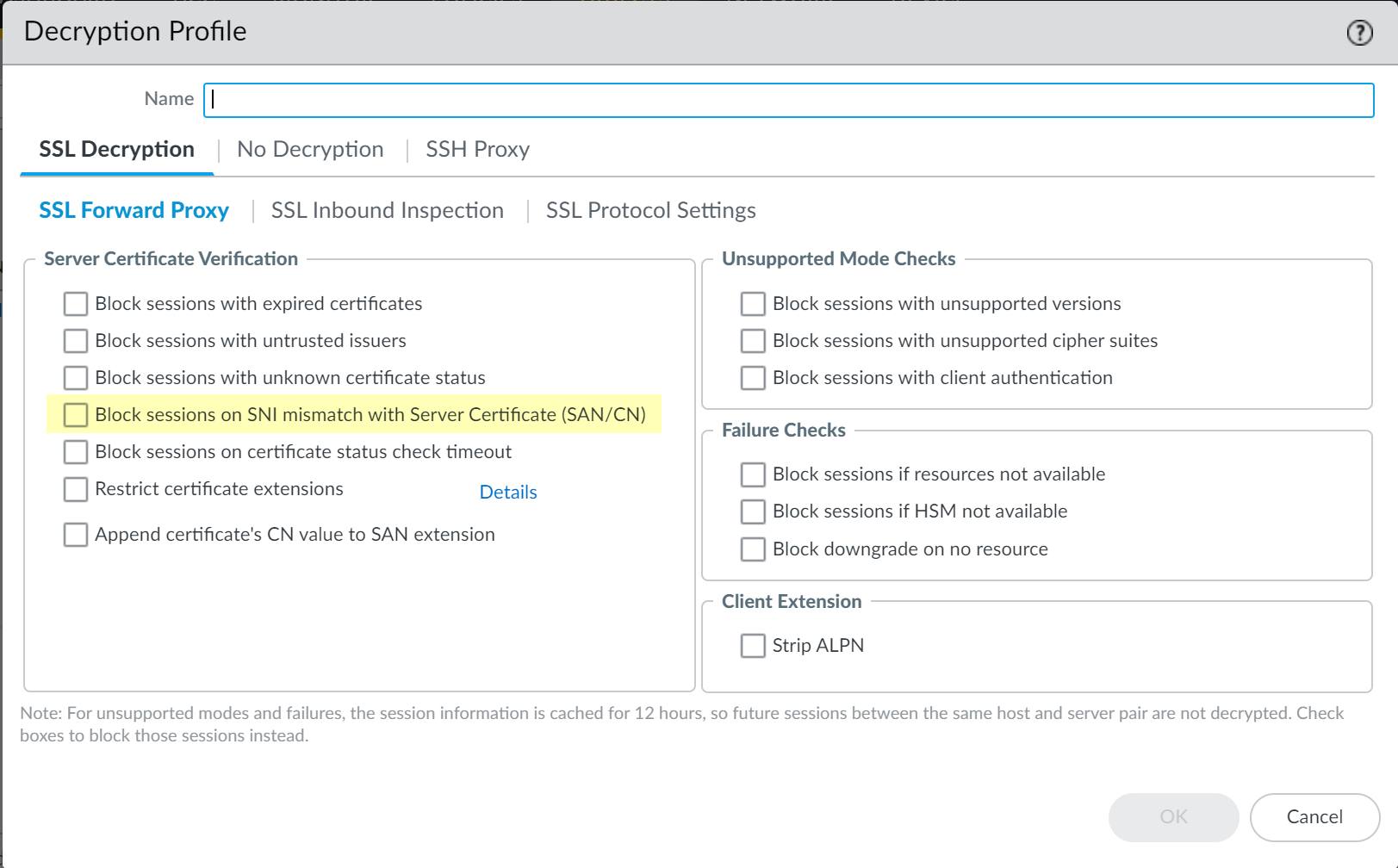The width and height of the screenshot is (1398, 868).
Task: Check Block sessions with untrusted issuers
Action: [76, 341]
